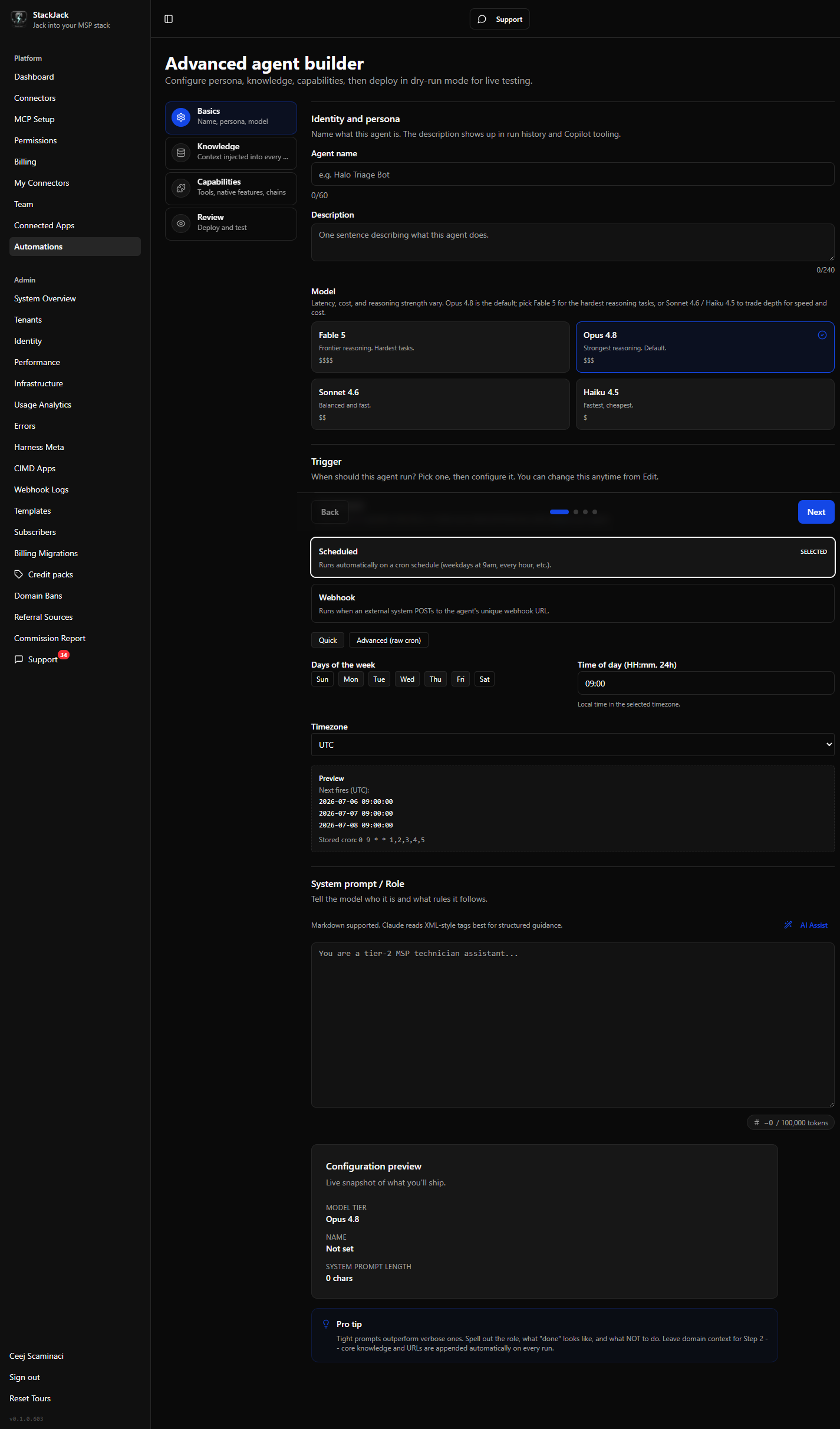Choose the Webhook trigger option
840x1429 pixels.
point(573,603)
